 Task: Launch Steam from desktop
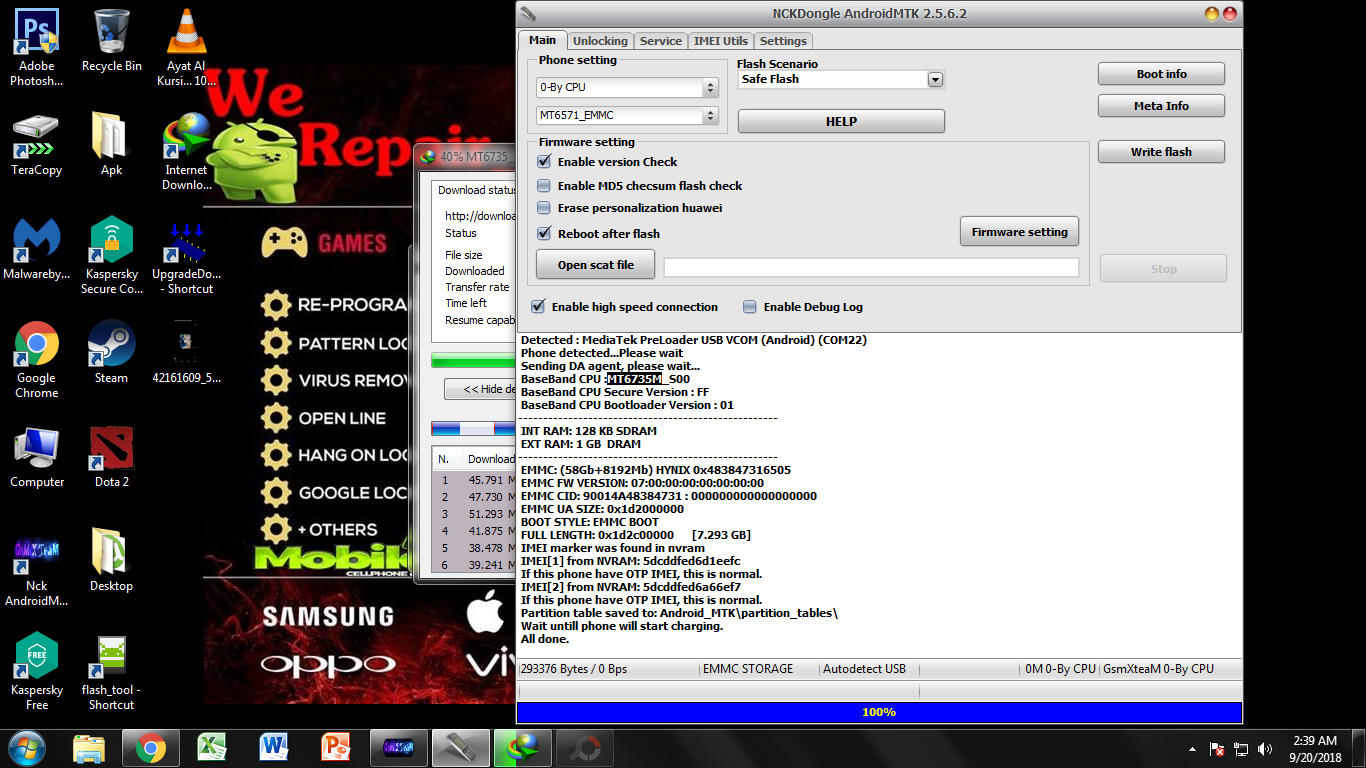click(x=111, y=353)
